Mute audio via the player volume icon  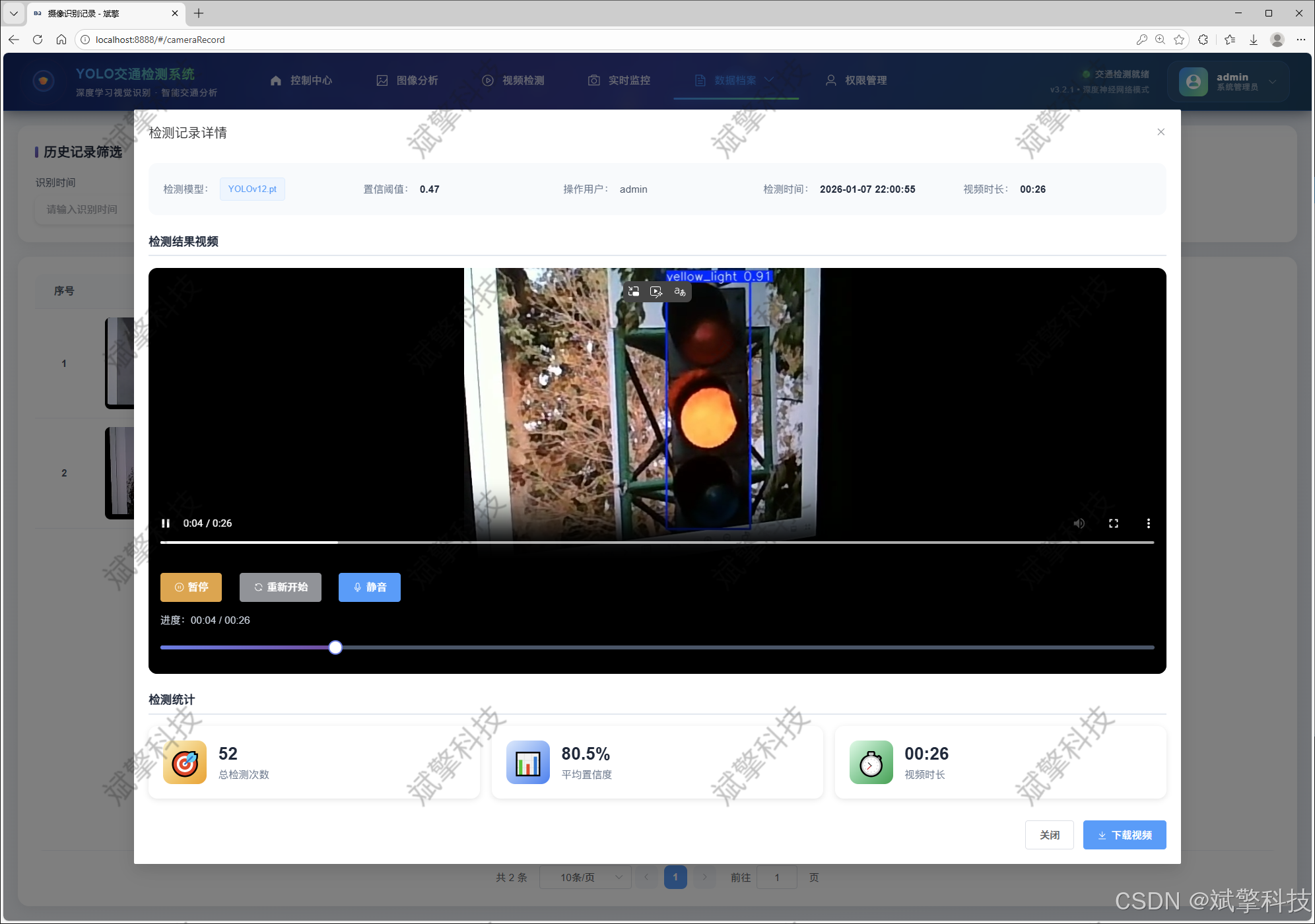click(x=1079, y=523)
